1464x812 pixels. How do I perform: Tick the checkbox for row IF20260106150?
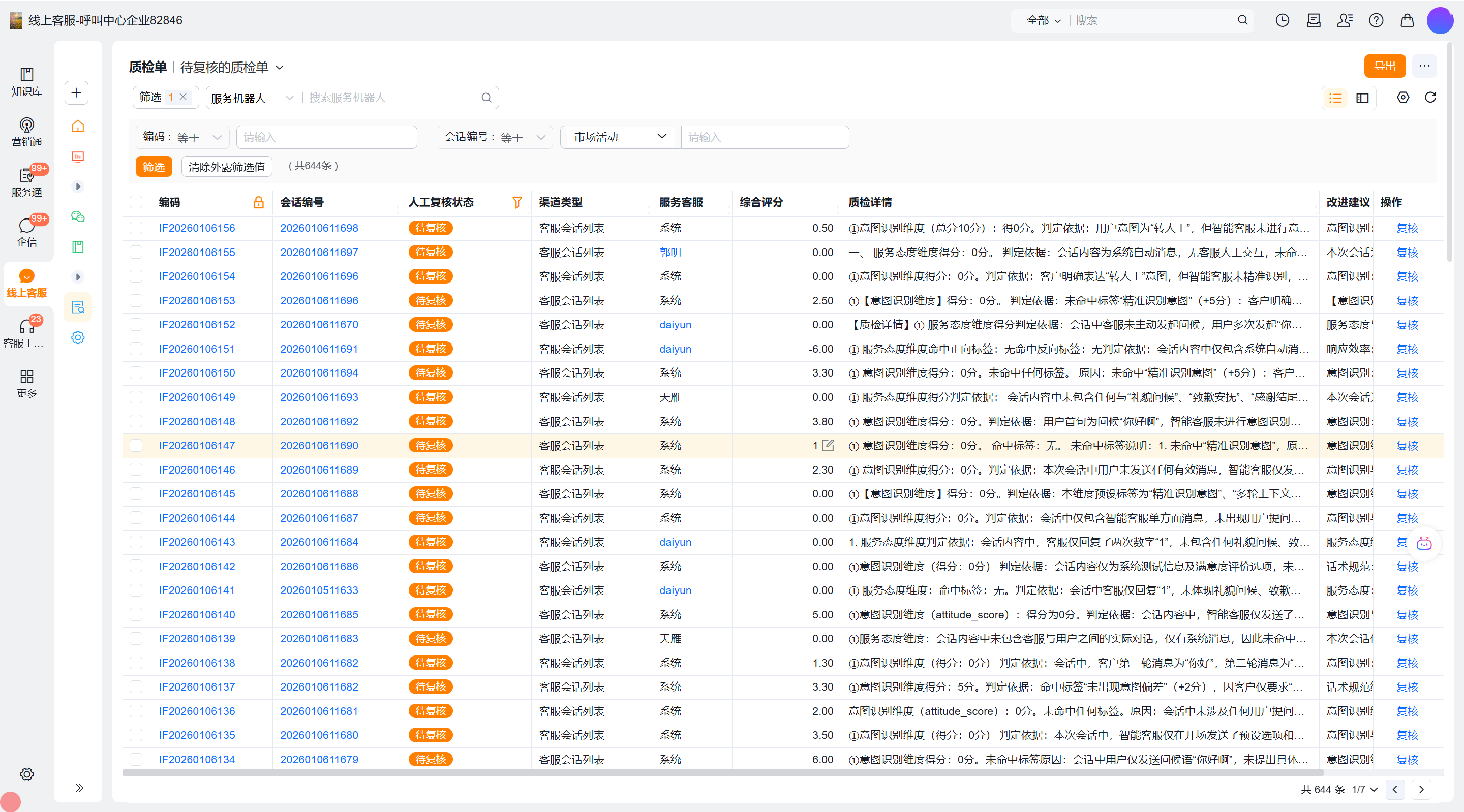pyautogui.click(x=136, y=373)
